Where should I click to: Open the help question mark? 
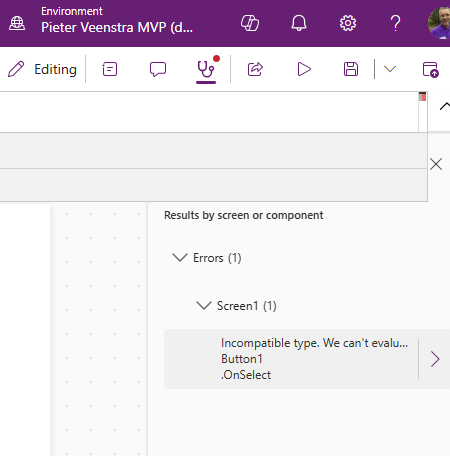(x=395, y=23)
